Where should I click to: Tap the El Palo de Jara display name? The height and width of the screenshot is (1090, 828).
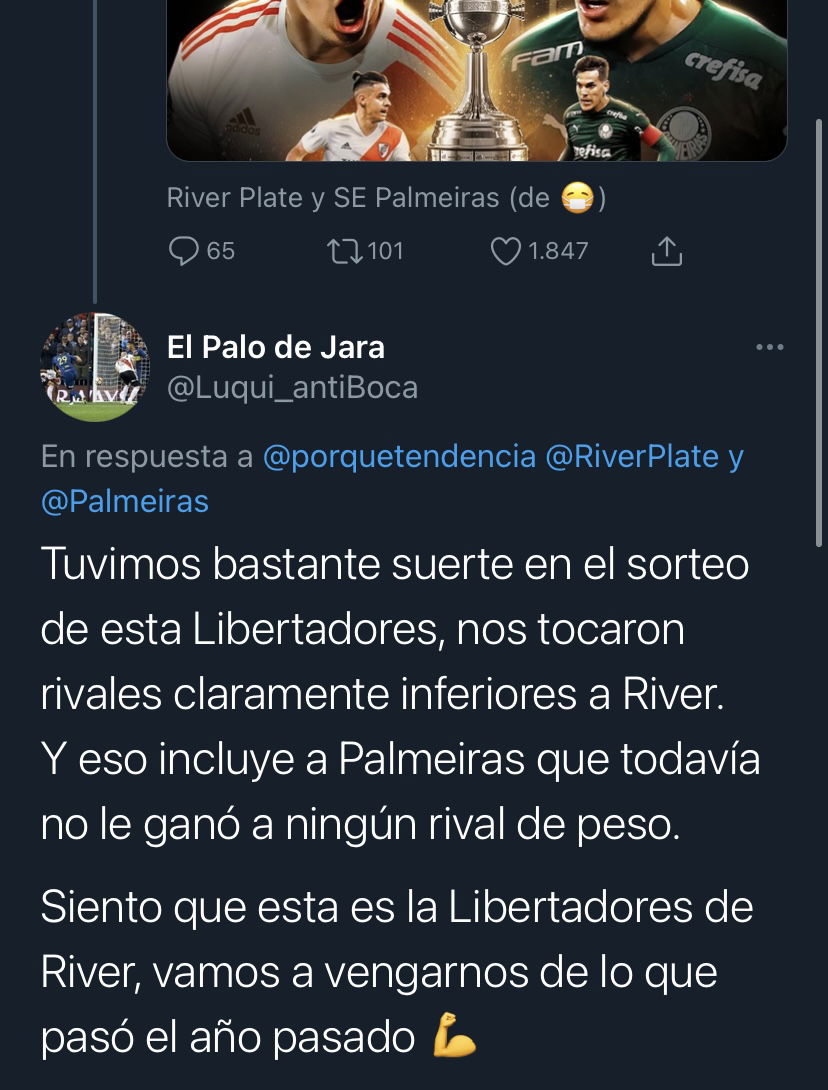pyautogui.click(x=275, y=347)
